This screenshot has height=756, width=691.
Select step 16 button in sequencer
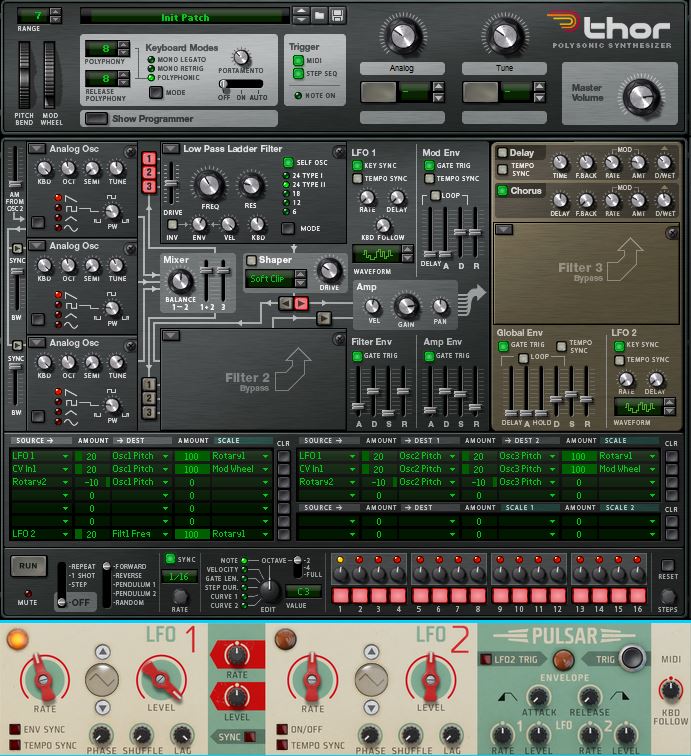[637, 595]
